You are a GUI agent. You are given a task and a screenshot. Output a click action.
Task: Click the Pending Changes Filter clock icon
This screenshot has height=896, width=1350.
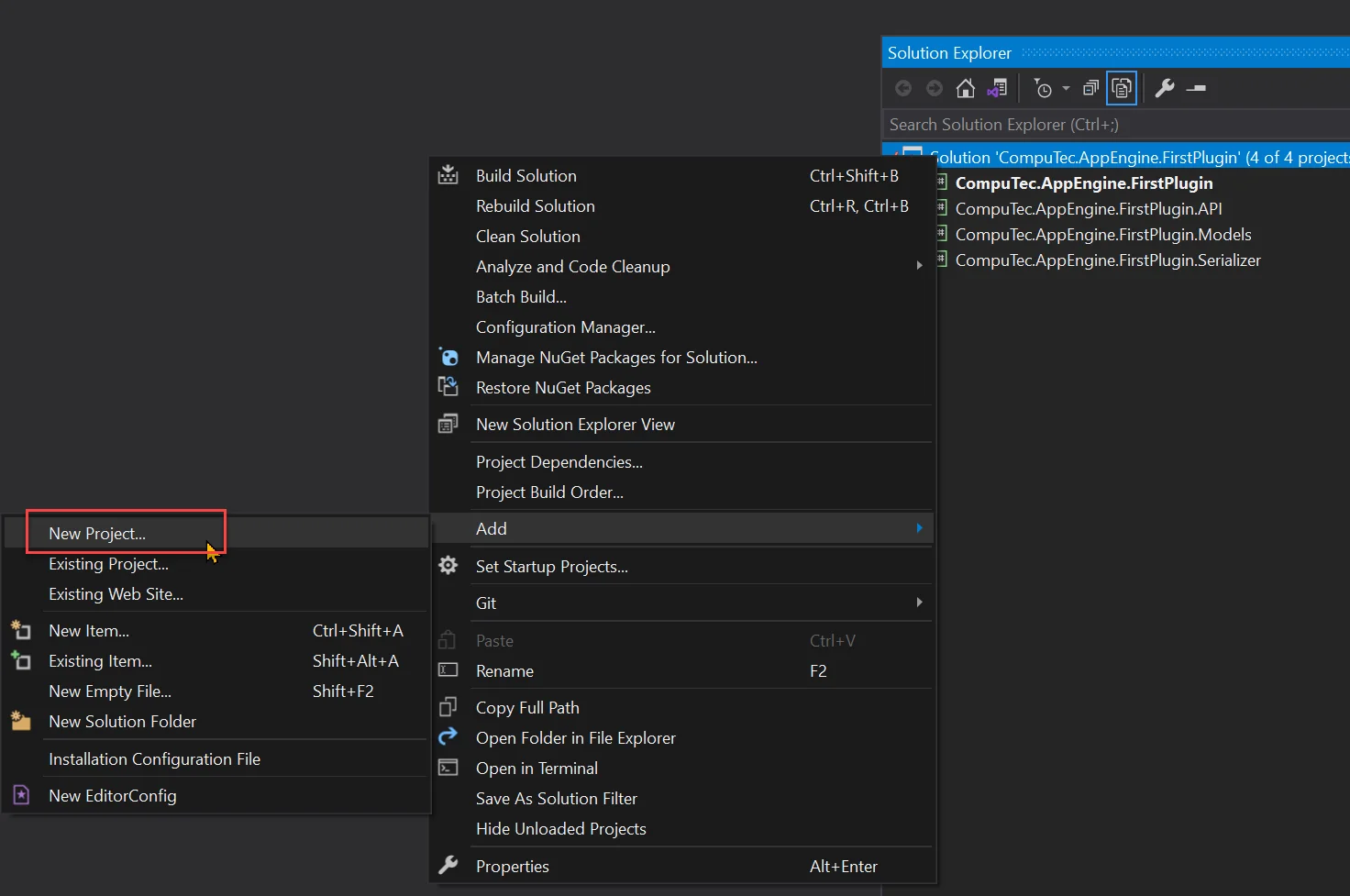(x=1043, y=88)
